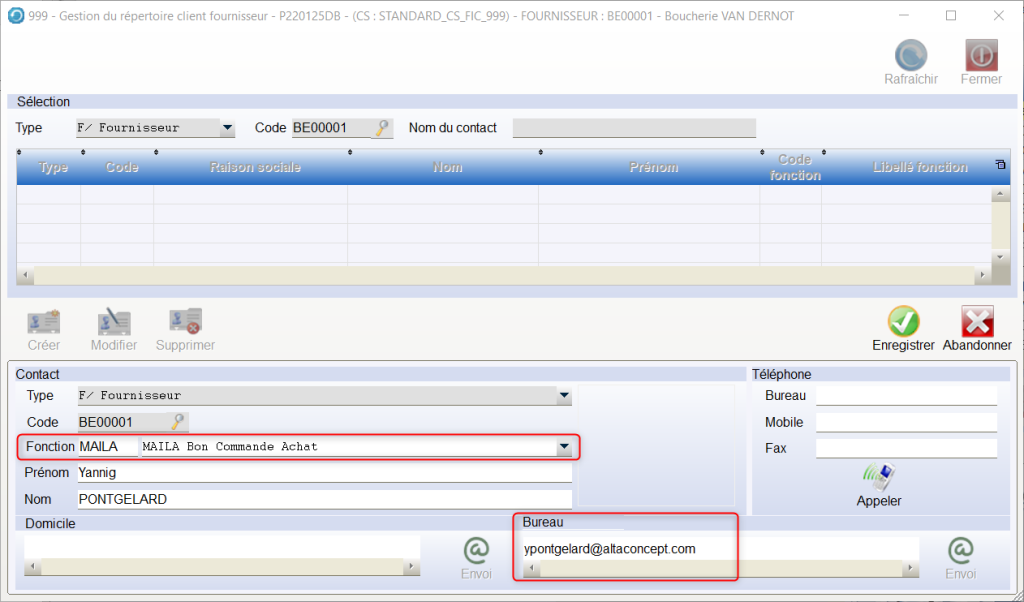Click the Rafraîchir refresh icon
The height and width of the screenshot is (602, 1024).
pyautogui.click(x=910, y=56)
